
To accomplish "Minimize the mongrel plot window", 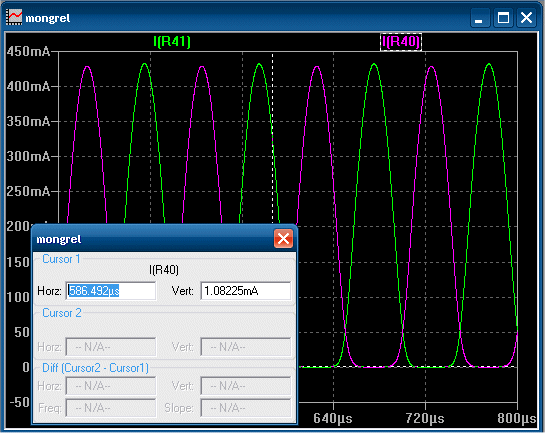I will (x=480, y=17).
